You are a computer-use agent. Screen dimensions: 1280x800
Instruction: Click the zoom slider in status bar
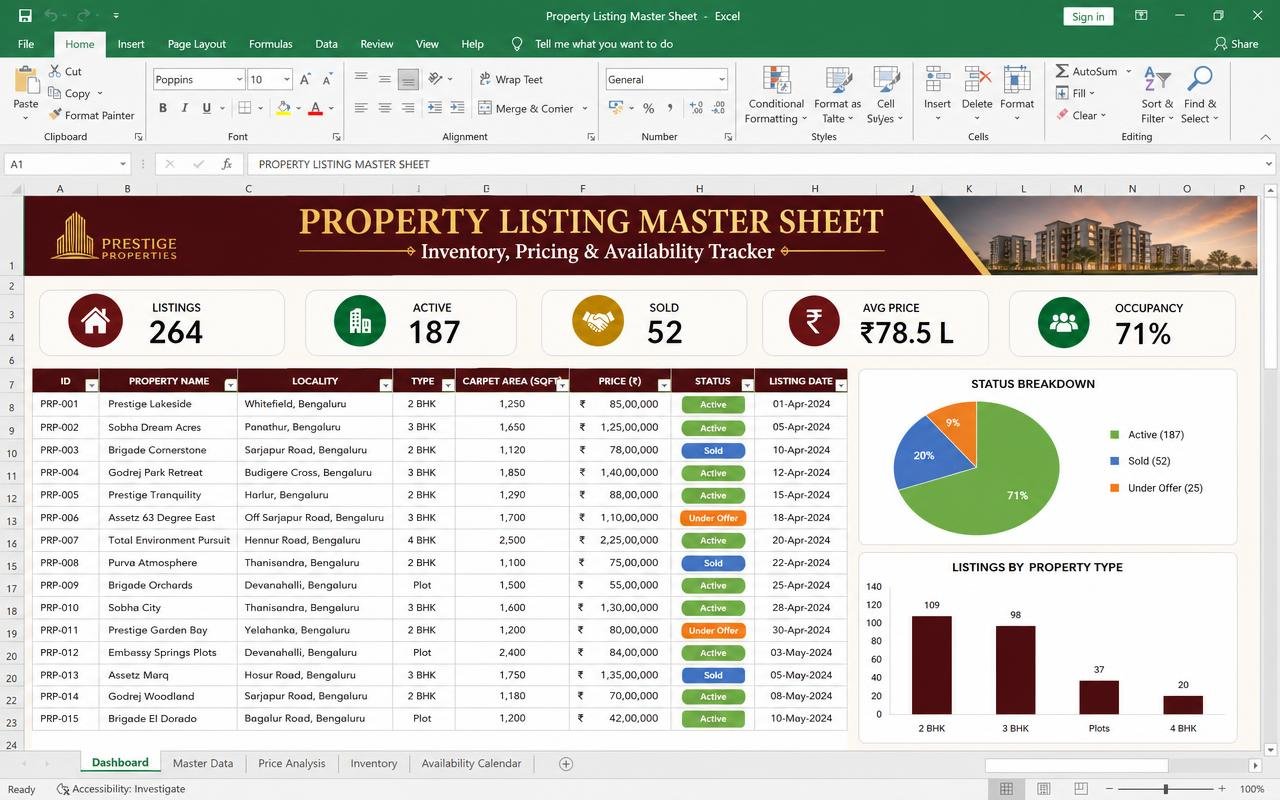(x=1166, y=789)
